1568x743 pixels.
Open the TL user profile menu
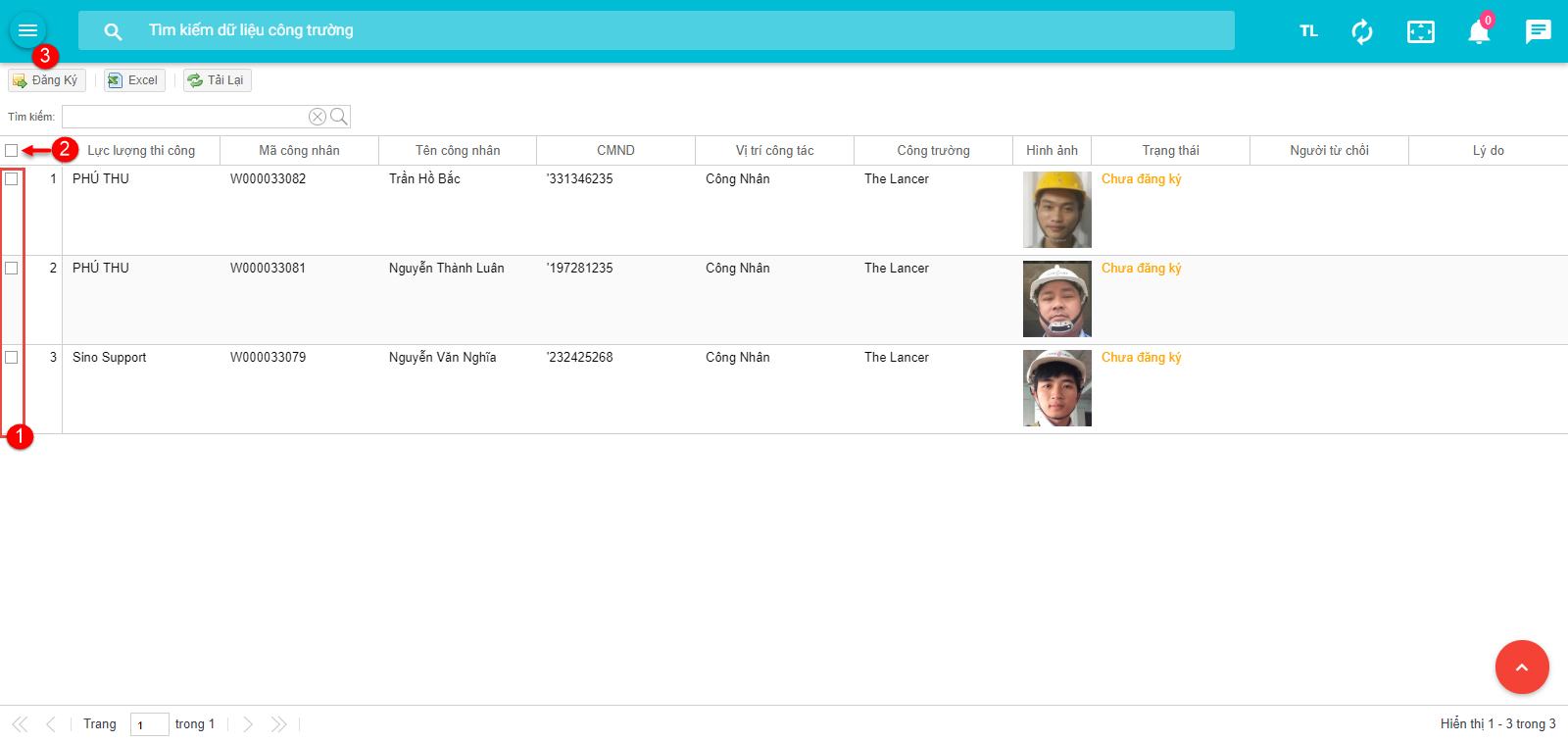1308,31
